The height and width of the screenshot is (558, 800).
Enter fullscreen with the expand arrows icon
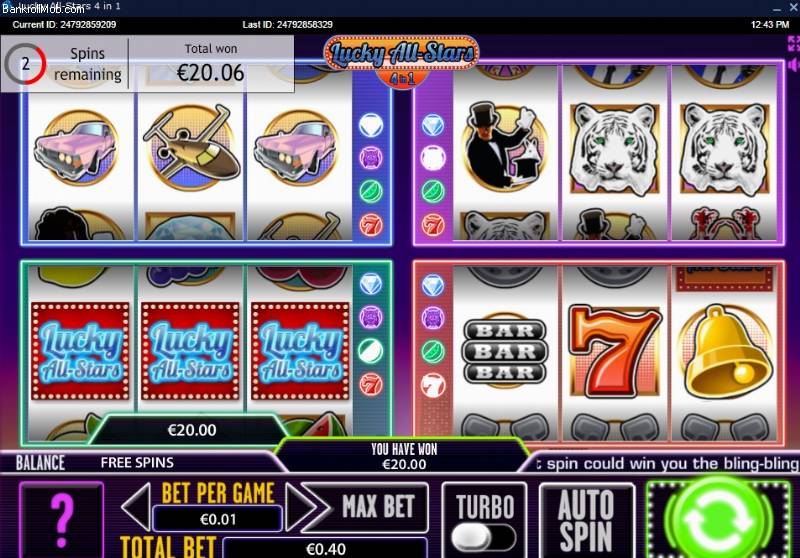(793, 43)
